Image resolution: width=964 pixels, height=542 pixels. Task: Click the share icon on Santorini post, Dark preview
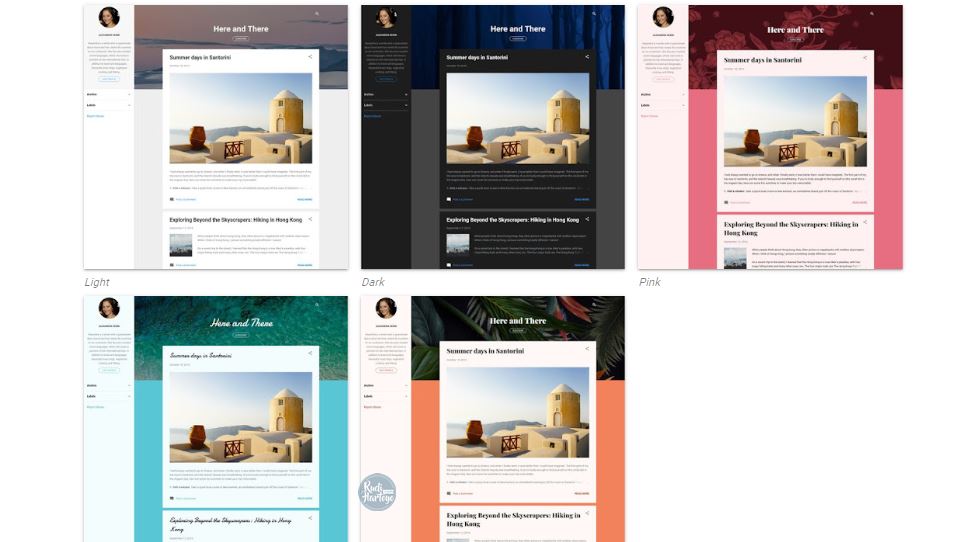pos(587,57)
